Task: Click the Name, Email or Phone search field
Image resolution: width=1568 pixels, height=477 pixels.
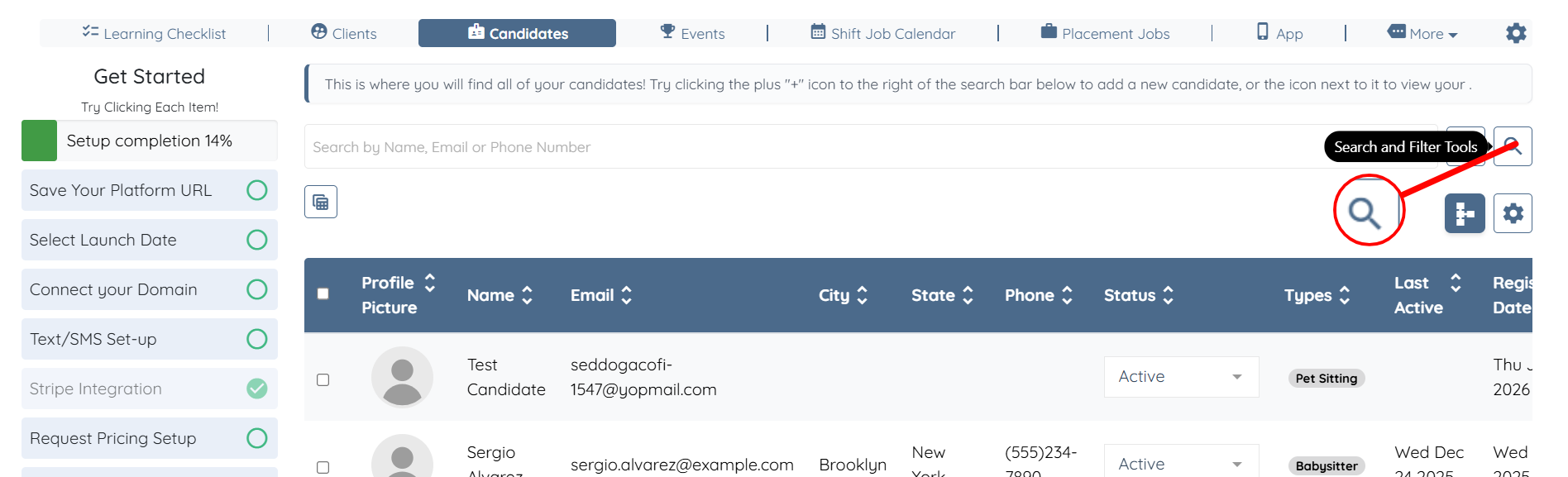Action: click(x=810, y=147)
